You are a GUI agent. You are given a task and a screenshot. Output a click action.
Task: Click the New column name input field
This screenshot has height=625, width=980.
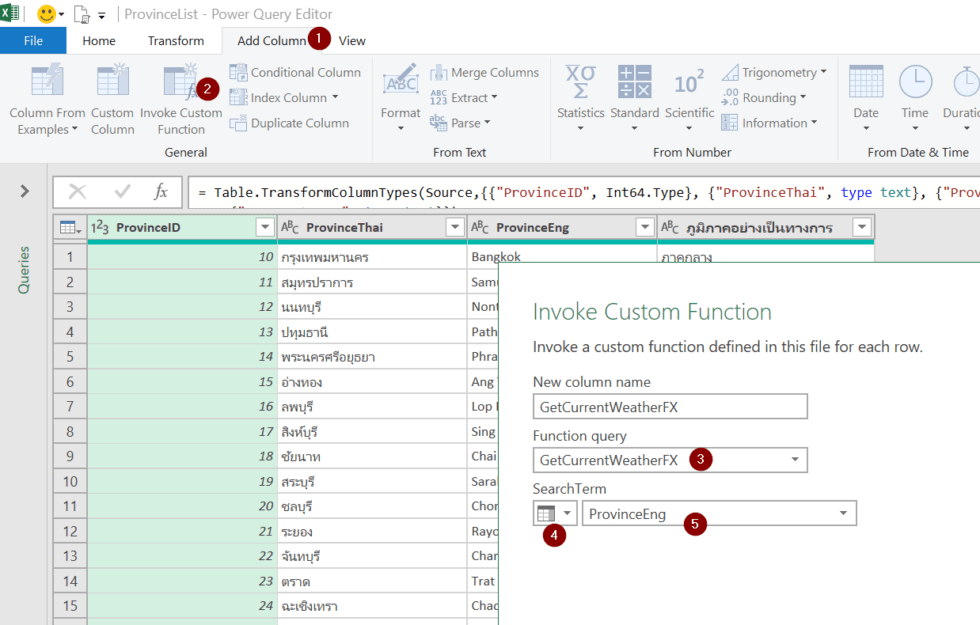[x=669, y=406]
